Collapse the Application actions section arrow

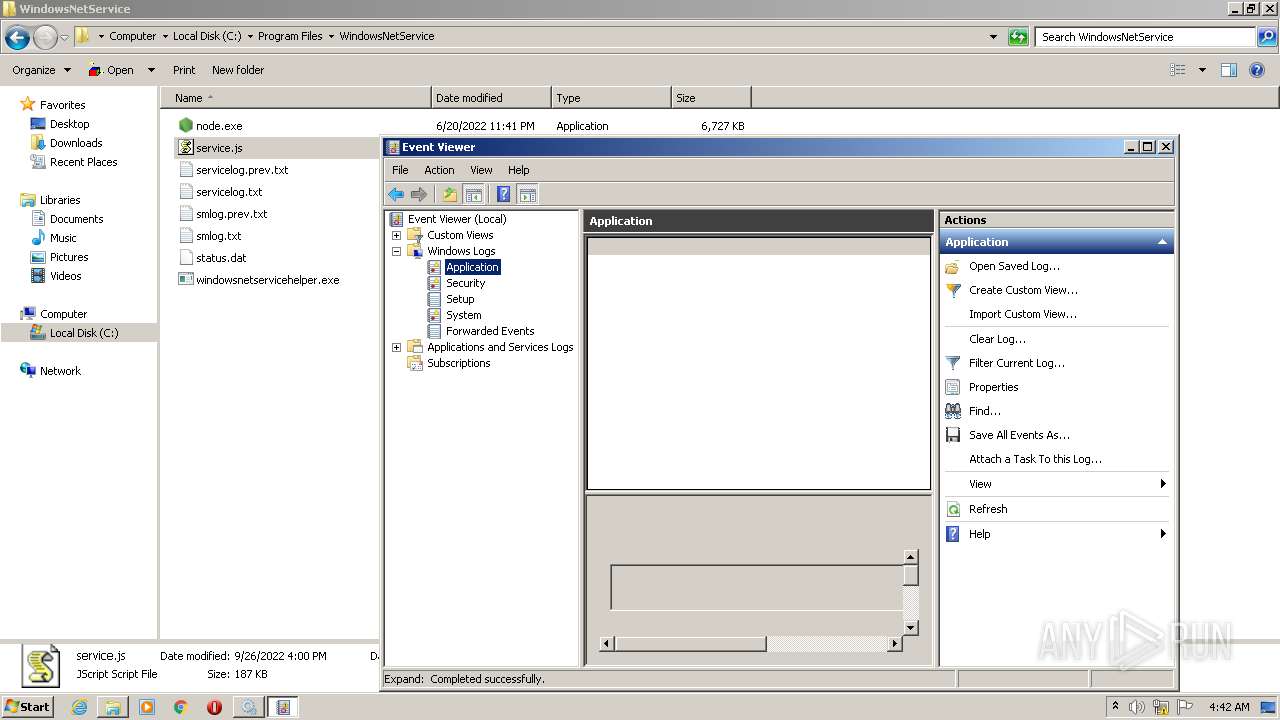point(1162,242)
